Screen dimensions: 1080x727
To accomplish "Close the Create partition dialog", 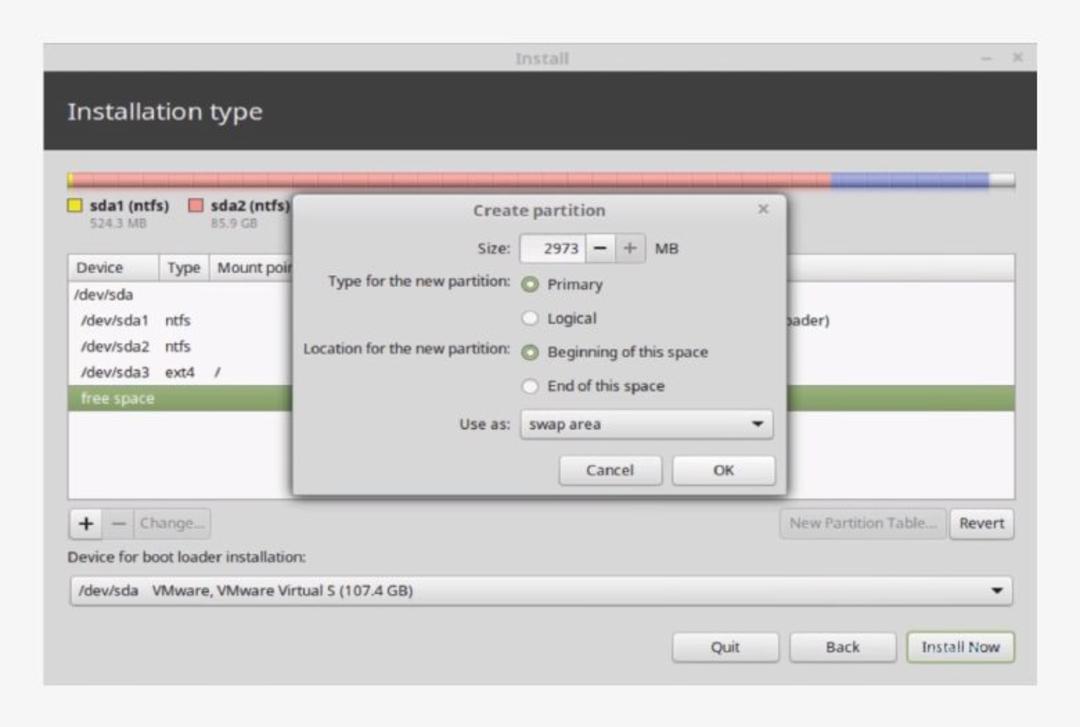I will pyautogui.click(x=762, y=209).
